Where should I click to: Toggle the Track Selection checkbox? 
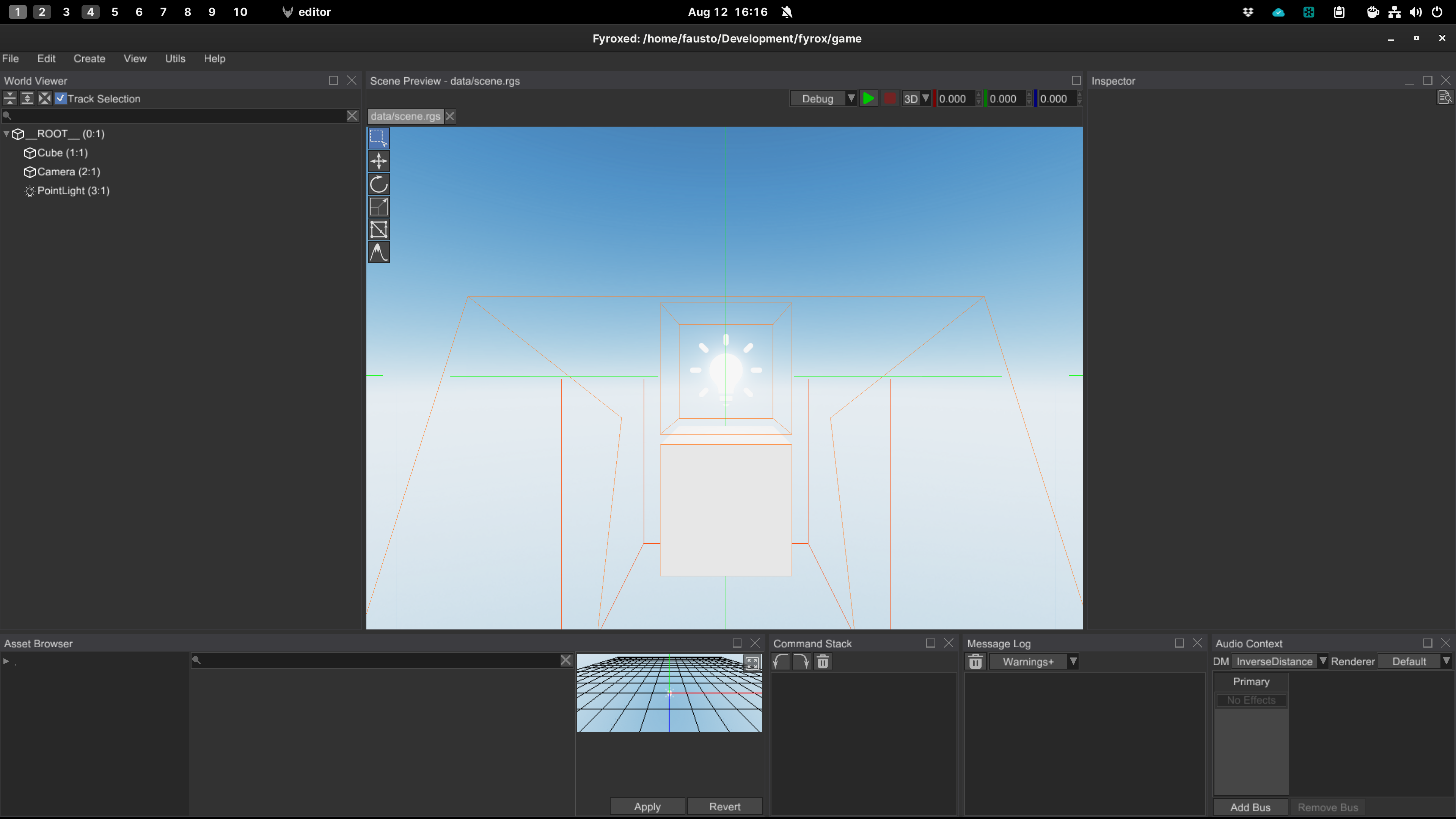(x=60, y=98)
